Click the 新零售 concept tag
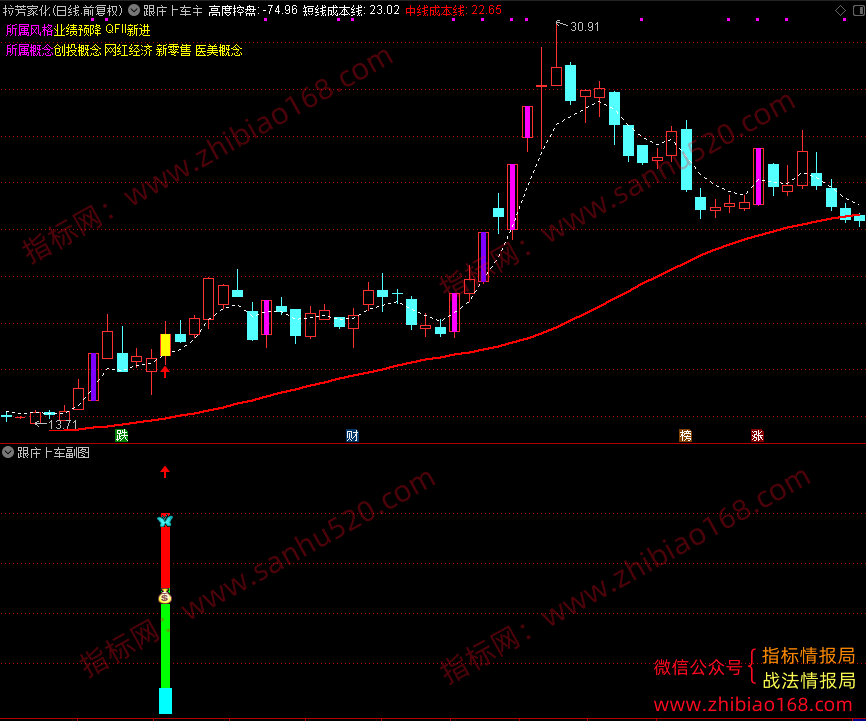866x721 pixels. pos(173,50)
